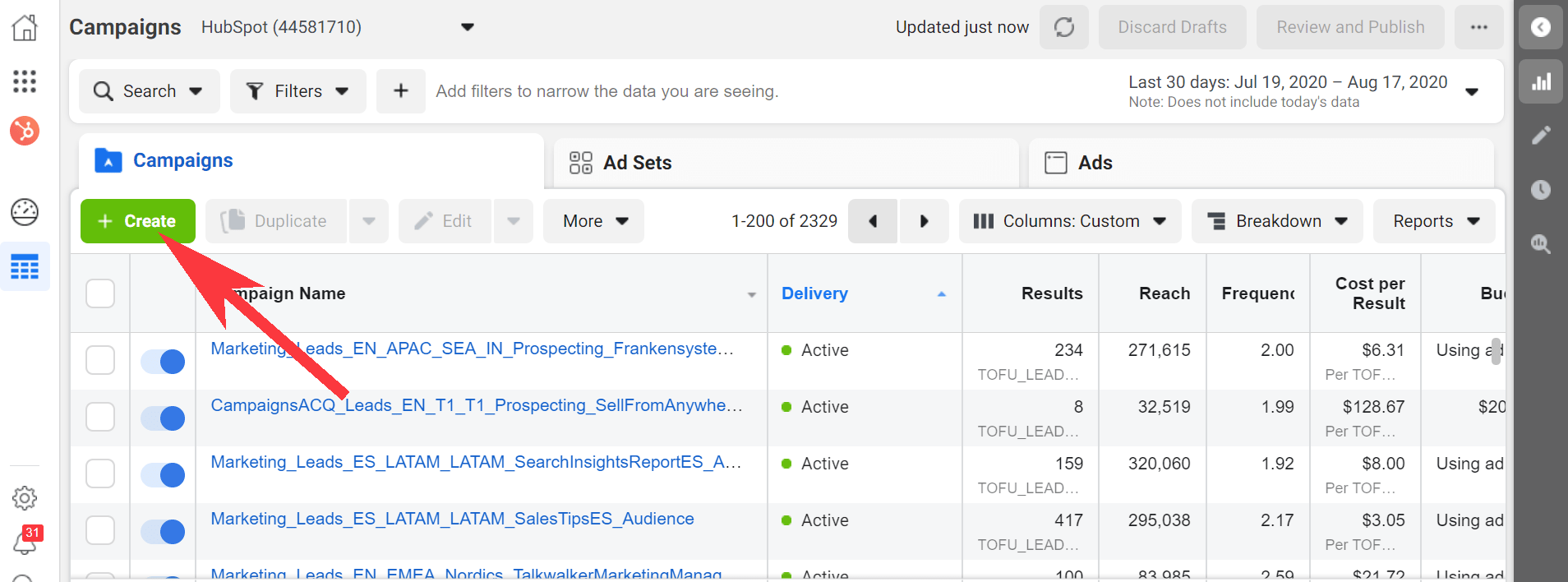The height and width of the screenshot is (582, 1568).
Task: Toggle off the Marketing_Leads_EN_APAC campaign switch
Action: 163,361
